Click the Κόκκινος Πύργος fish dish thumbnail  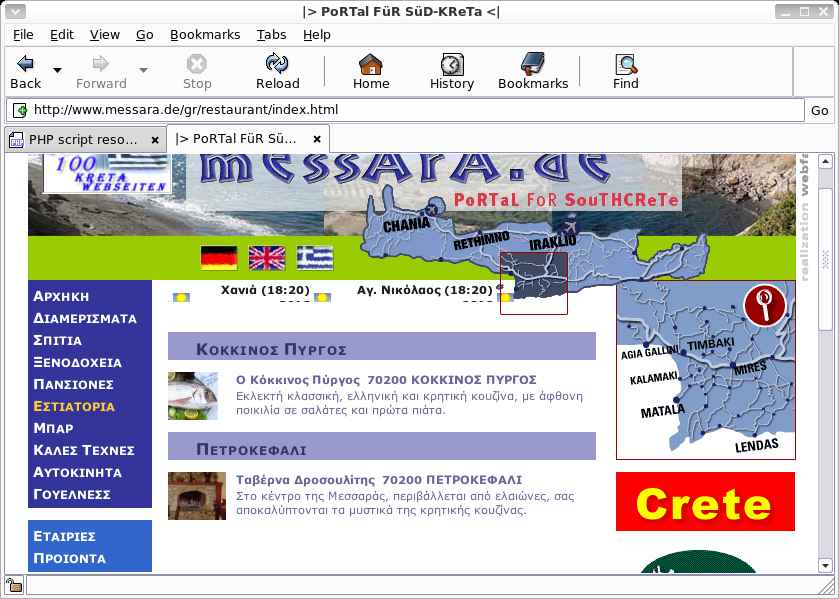click(193, 396)
